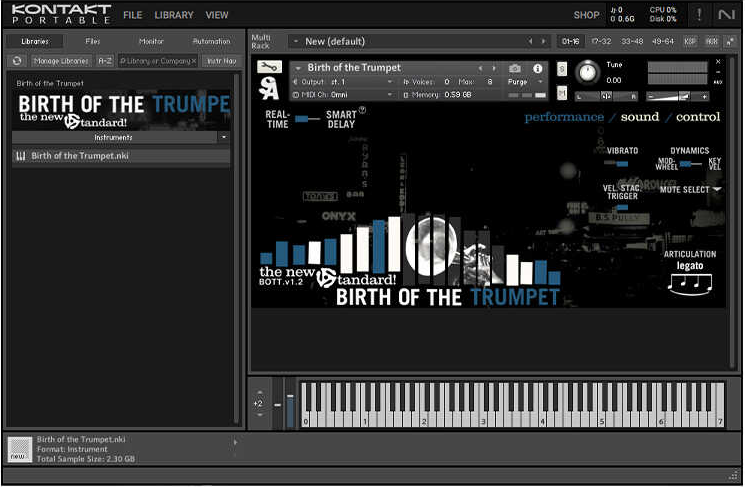
Task: Click the SA Sample Logic logo
Action: tap(269, 87)
